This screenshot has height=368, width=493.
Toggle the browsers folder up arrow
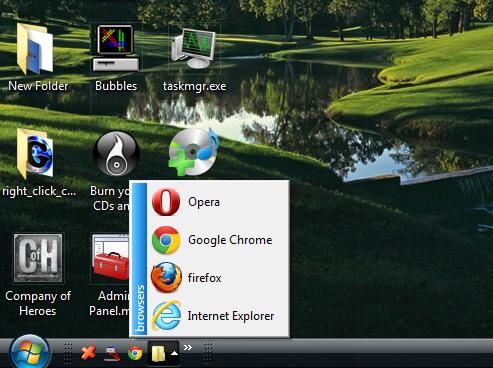pyautogui.click(x=174, y=353)
